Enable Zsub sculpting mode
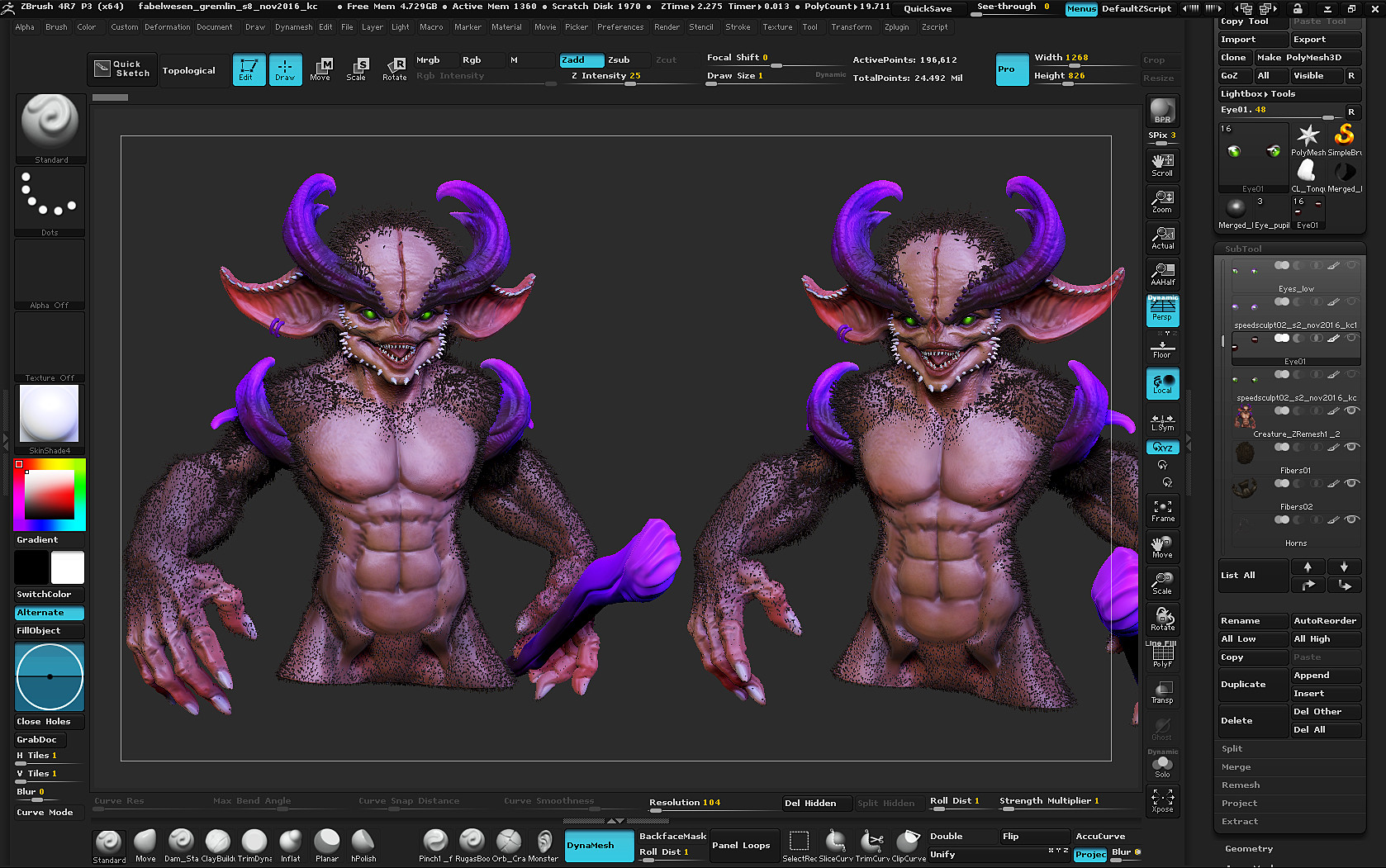The height and width of the screenshot is (868, 1386). (x=619, y=60)
